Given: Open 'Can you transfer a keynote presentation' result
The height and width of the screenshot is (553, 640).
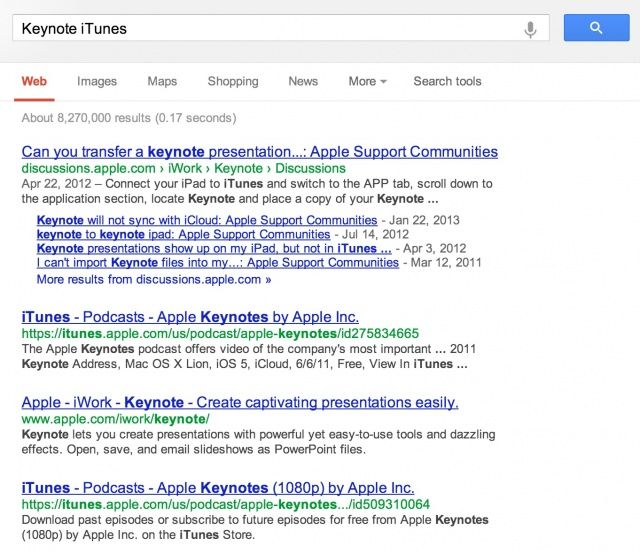Looking at the screenshot, I should coord(260,152).
